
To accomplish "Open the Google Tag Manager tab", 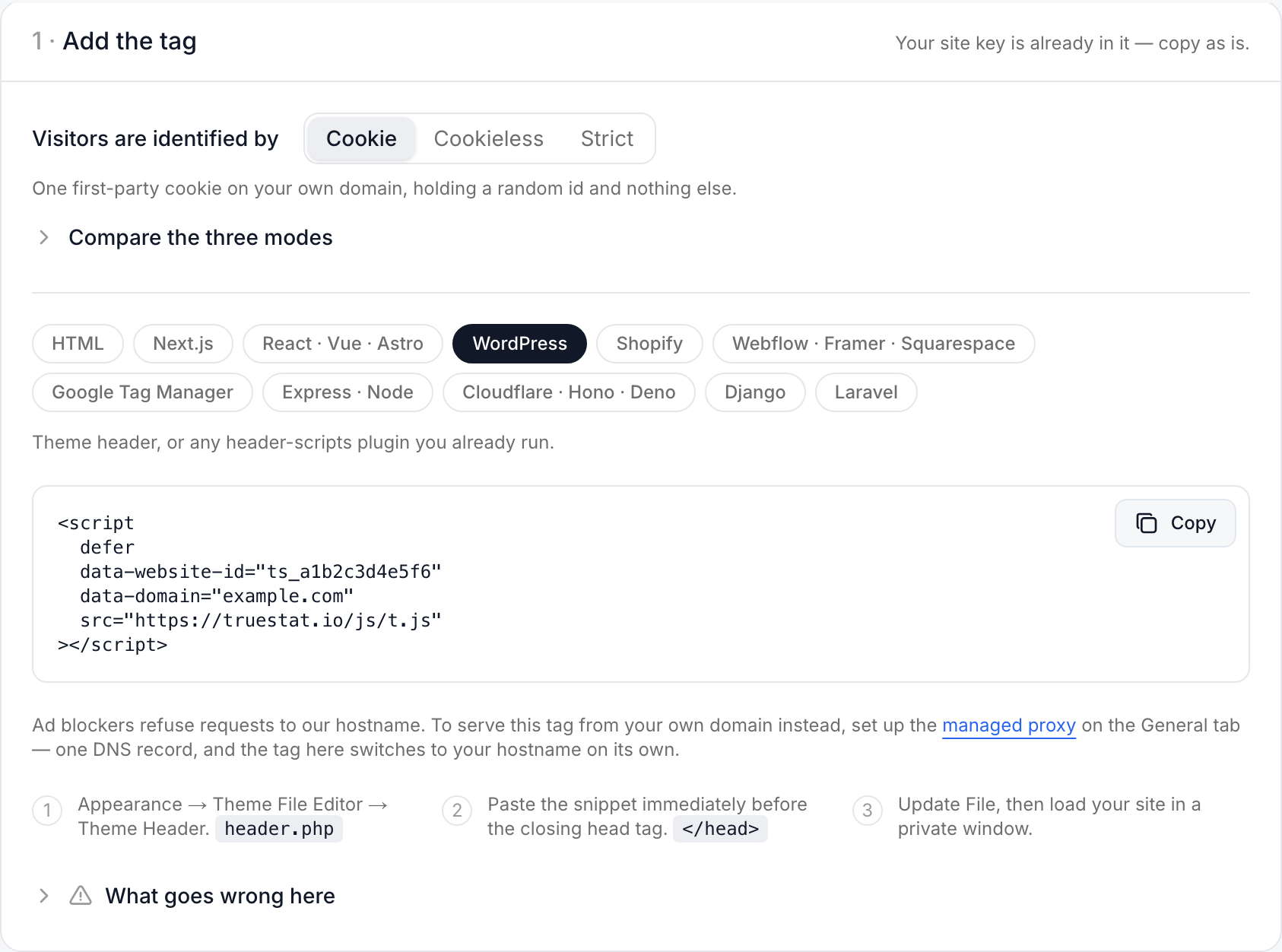I will coord(142,392).
